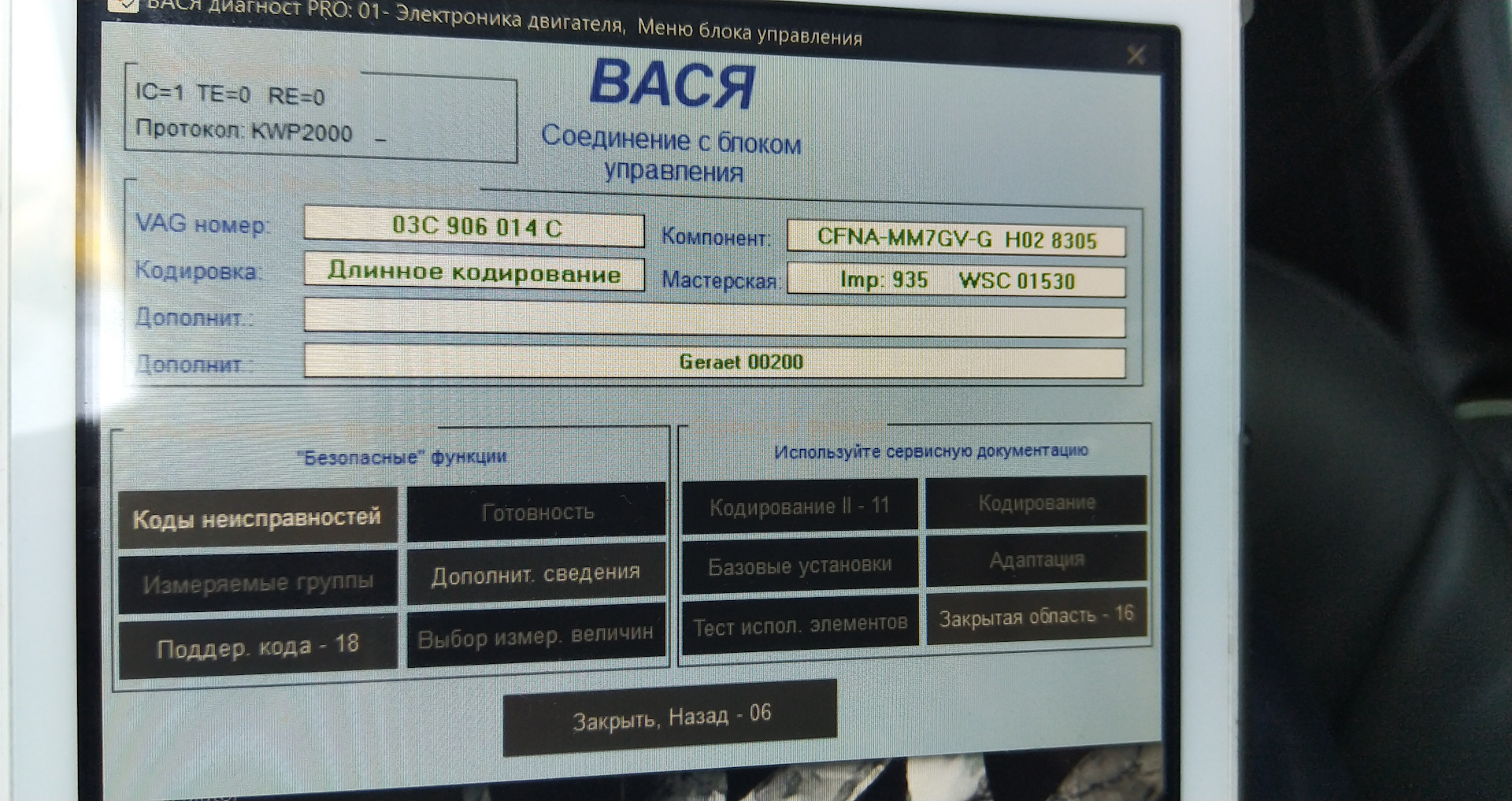This screenshot has height=801, width=1512.
Task: Click the Компонент: label
Action: (x=716, y=236)
